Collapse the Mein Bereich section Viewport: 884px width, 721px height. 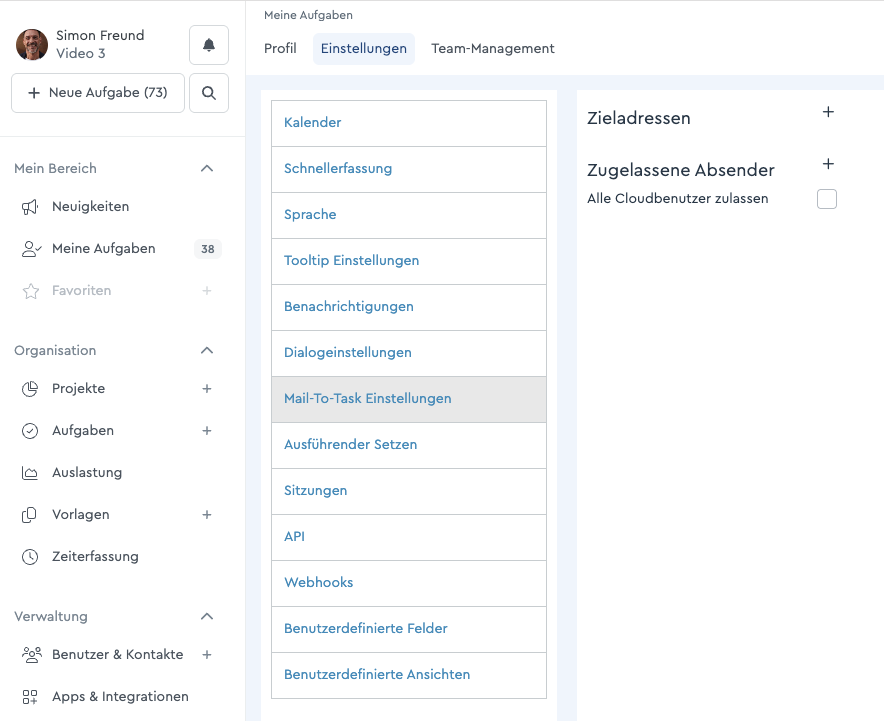[207, 169]
